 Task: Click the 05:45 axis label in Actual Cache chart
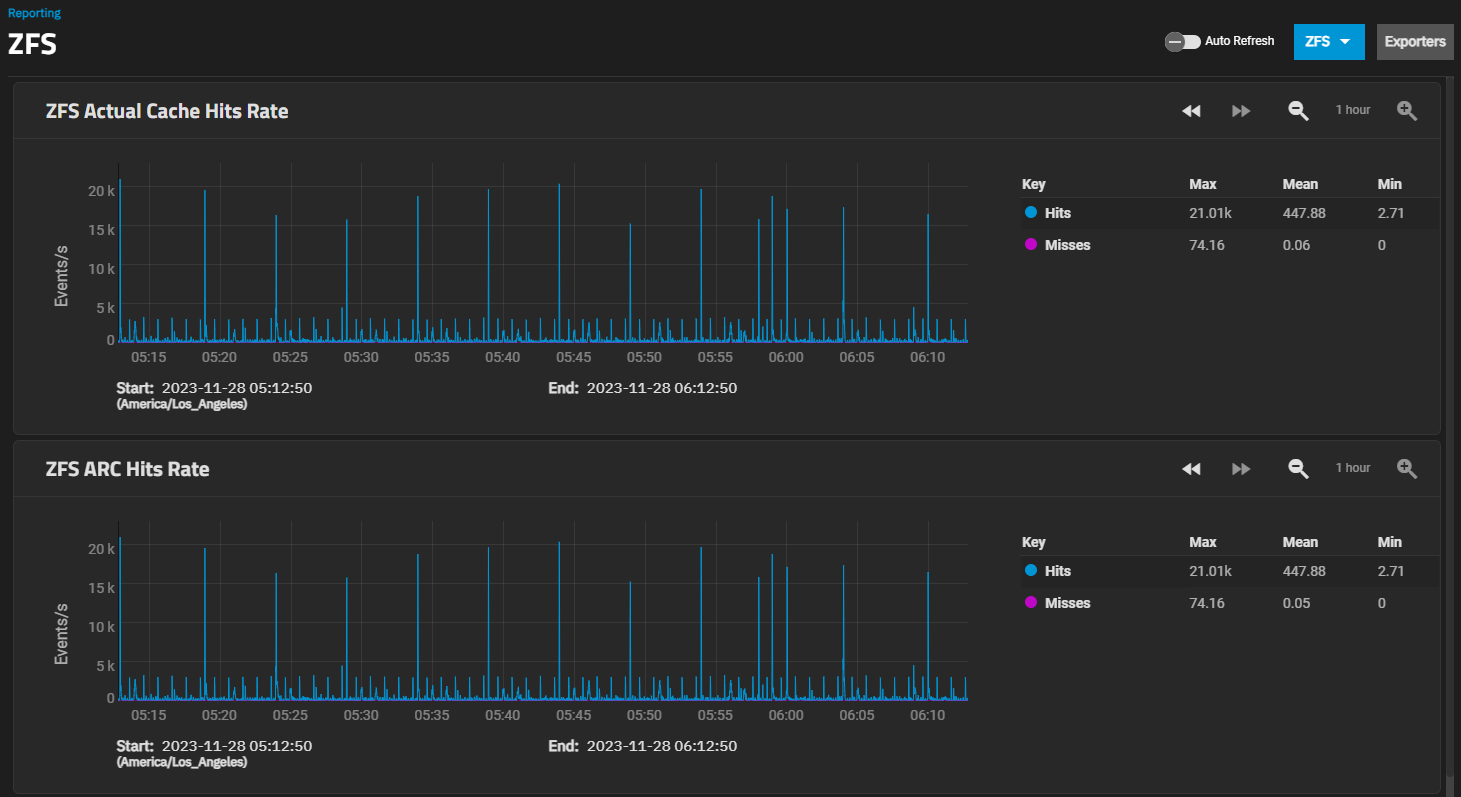pyautogui.click(x=574, y=357)
